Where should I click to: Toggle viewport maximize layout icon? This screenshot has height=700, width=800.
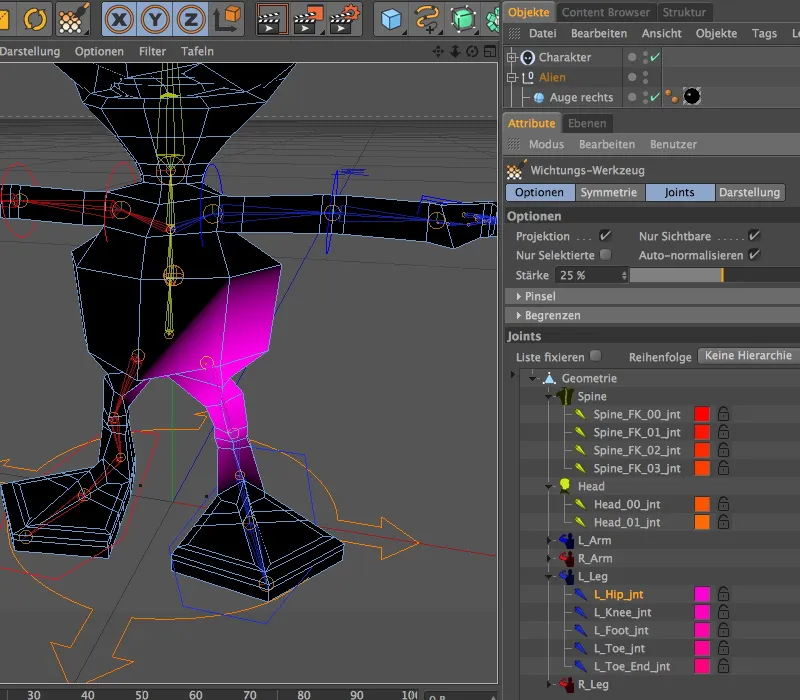click(x=490, y=51)
